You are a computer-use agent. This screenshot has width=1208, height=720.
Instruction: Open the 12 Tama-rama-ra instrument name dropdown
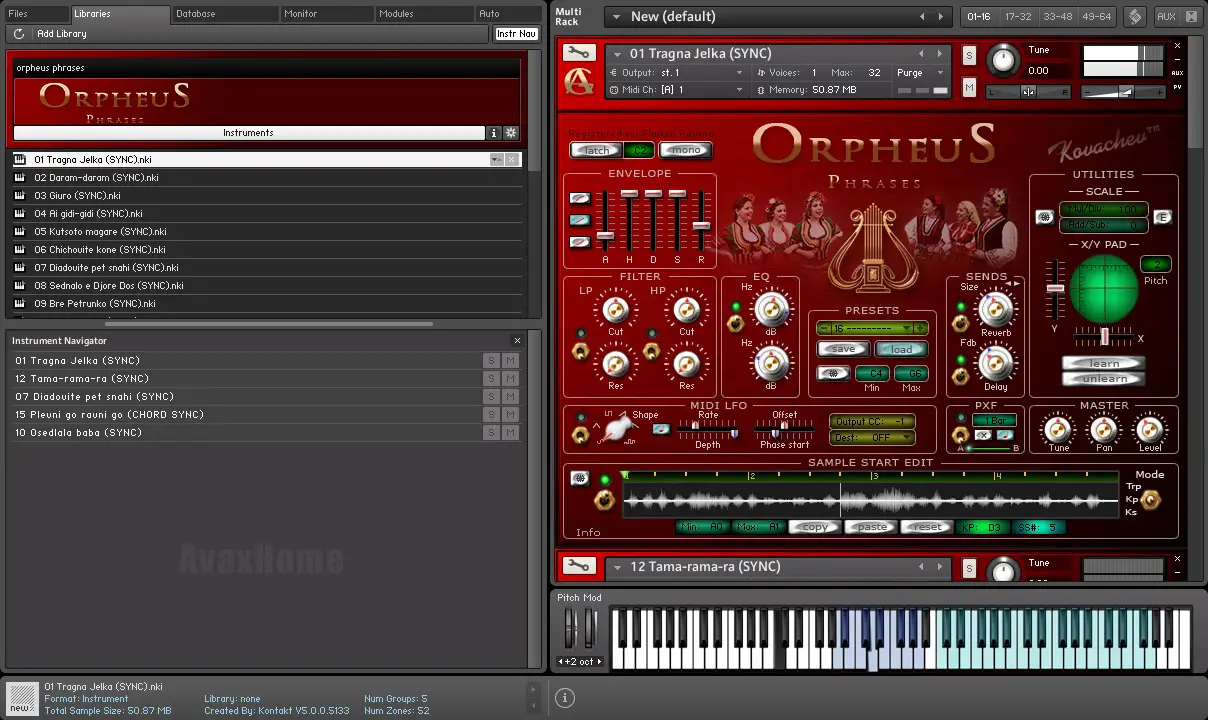click(618, 567)
